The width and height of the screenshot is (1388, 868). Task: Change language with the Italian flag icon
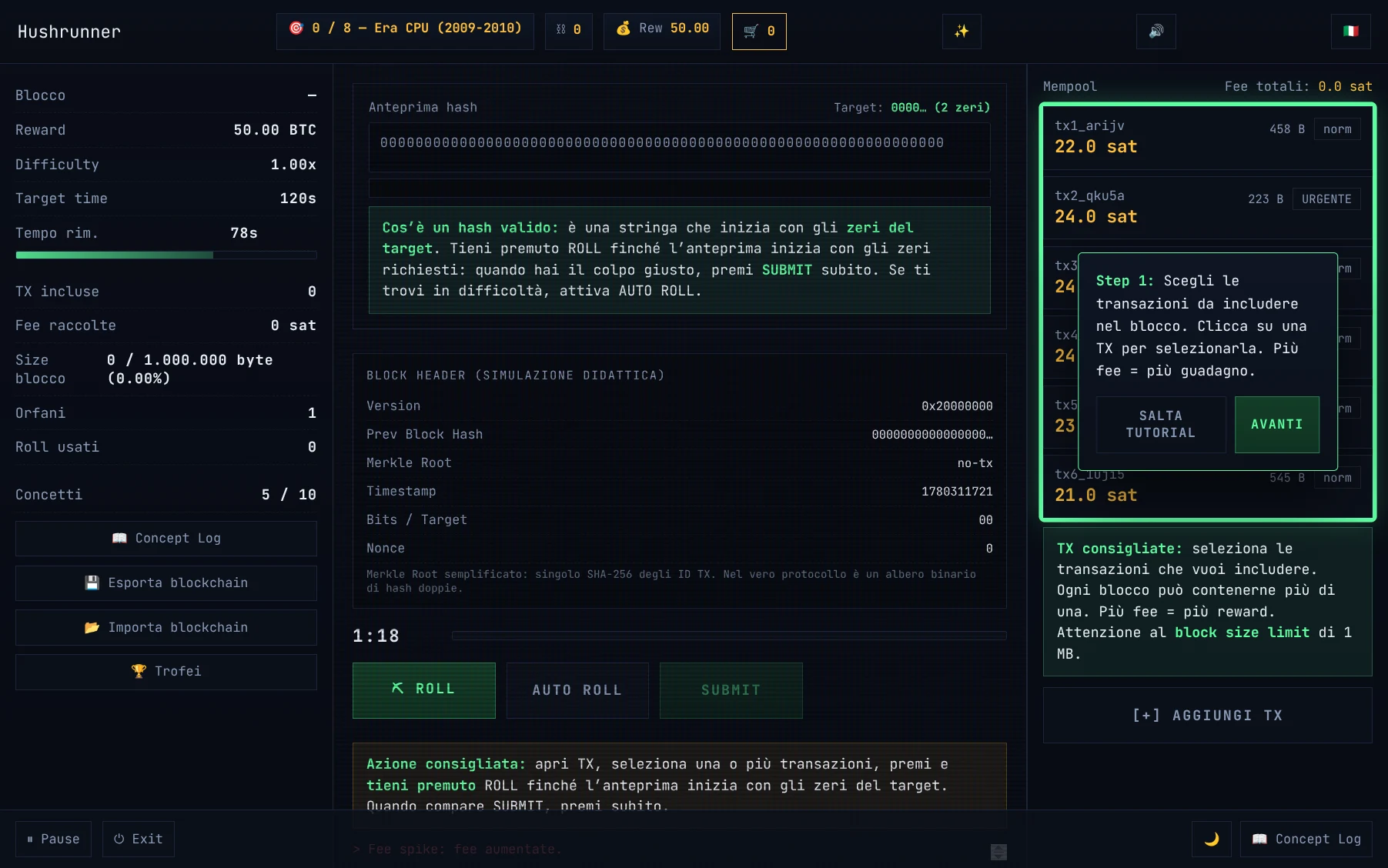1351,32
